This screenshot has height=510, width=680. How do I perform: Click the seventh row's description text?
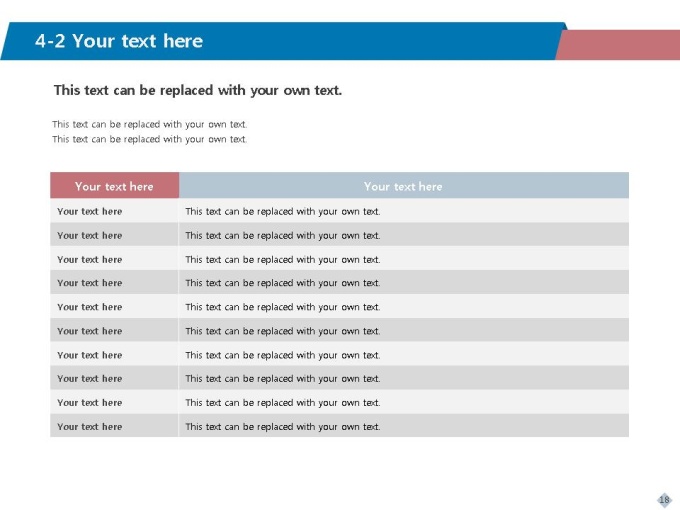(x=283, y=355)
